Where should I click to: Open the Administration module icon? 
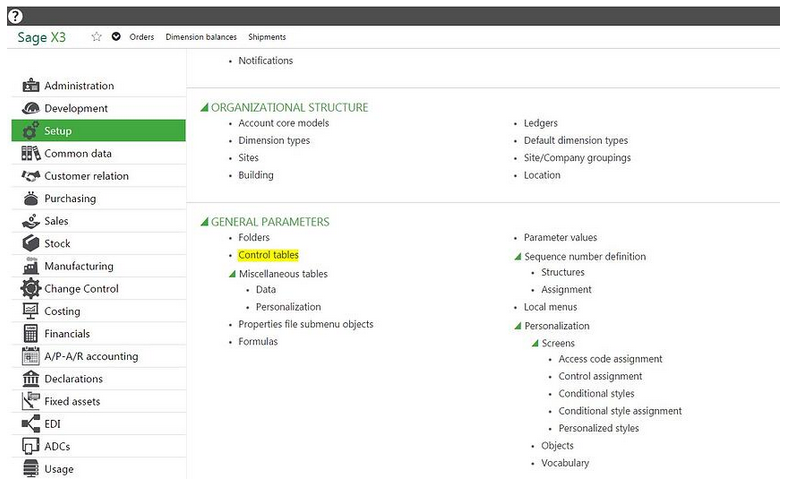tap(30, 86)
